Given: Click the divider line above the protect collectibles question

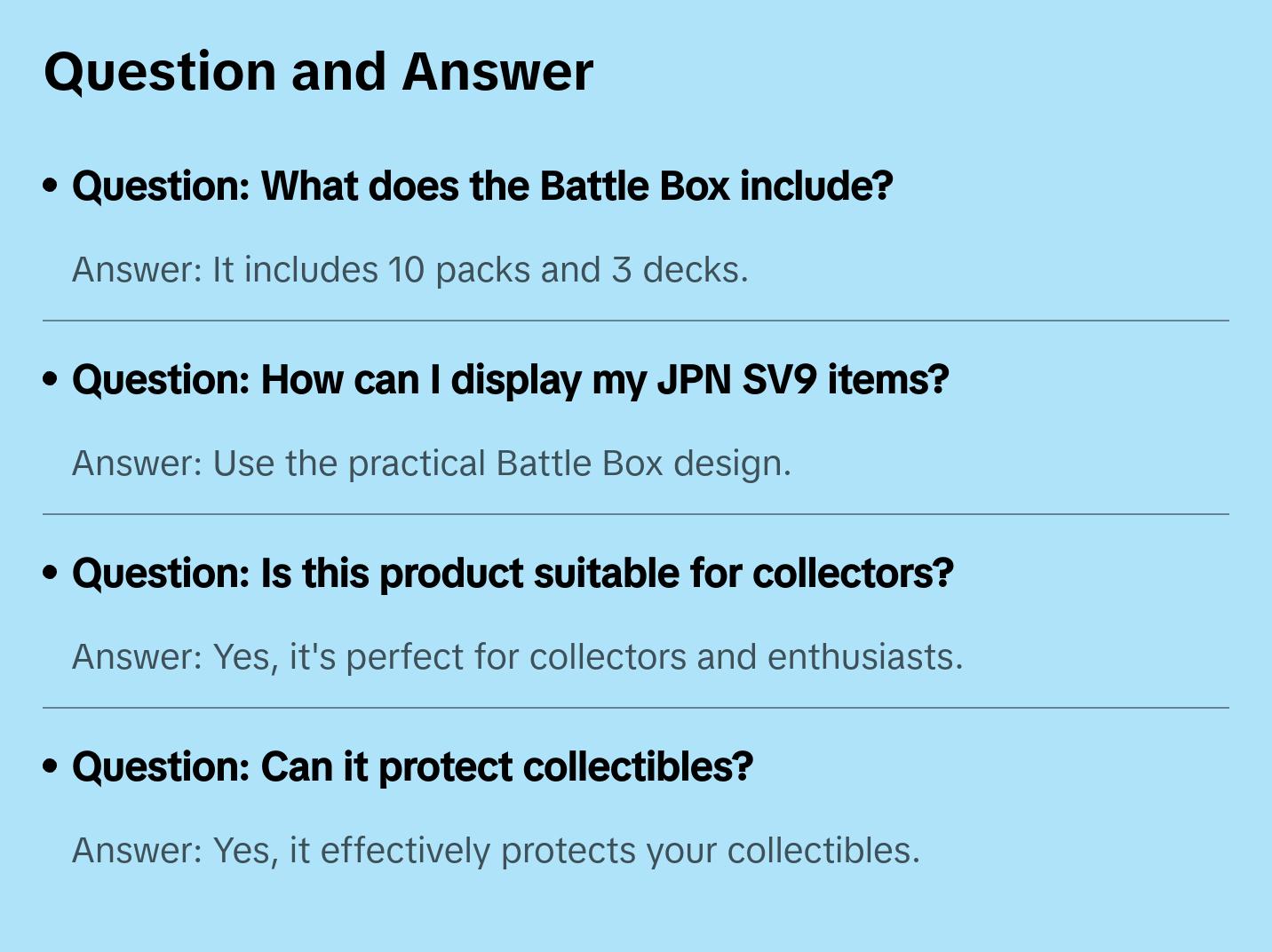Looking at the screenshot, I should tap(636, 708).
